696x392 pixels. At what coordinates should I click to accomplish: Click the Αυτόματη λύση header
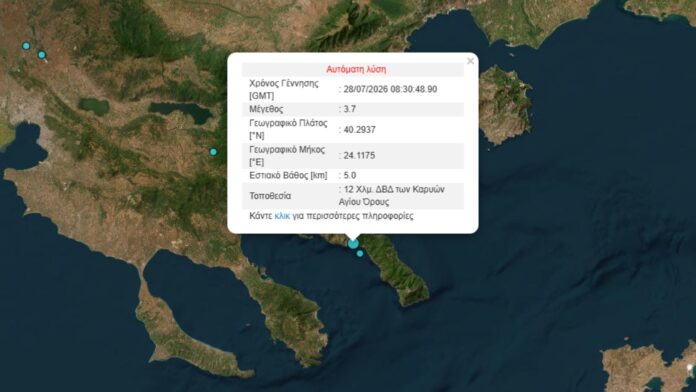pyautogui.click(x=356, y=69)
